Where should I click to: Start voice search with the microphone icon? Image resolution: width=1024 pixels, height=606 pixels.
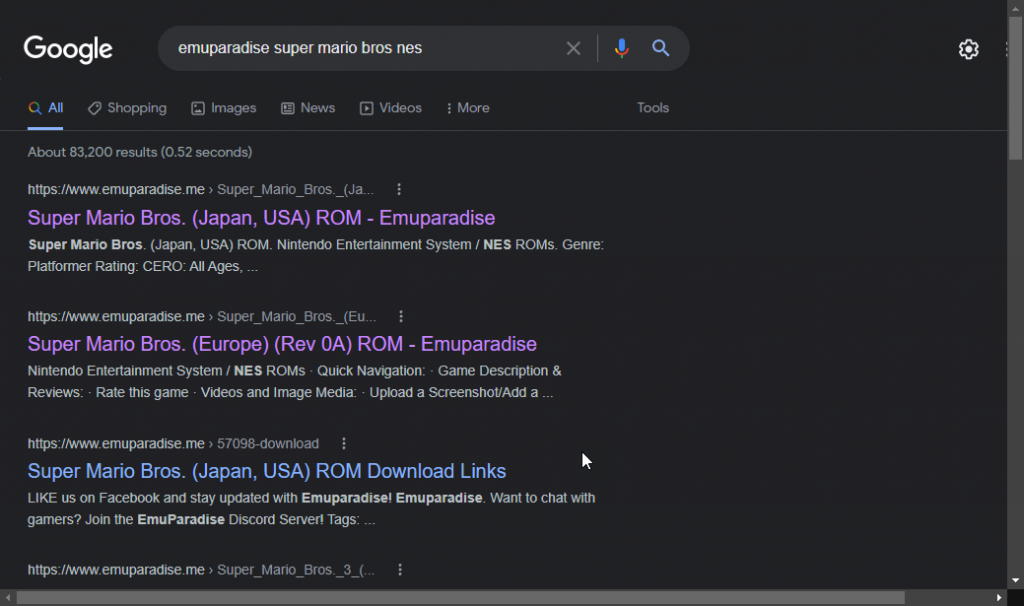tap(622, 47)
